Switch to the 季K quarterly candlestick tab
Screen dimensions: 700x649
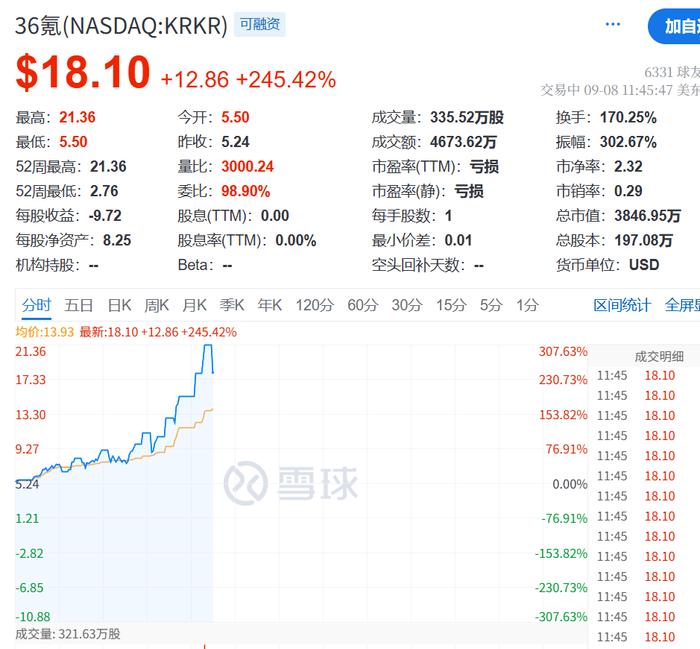(x=232, y=305)
